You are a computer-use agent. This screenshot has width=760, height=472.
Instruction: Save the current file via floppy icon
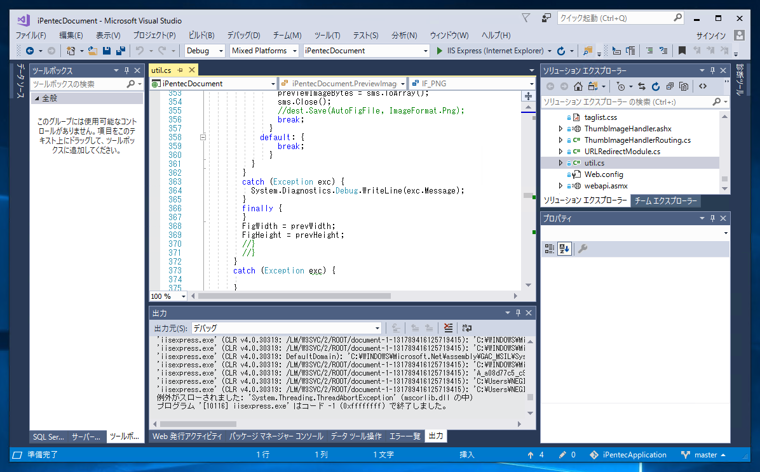coord(107,50)
